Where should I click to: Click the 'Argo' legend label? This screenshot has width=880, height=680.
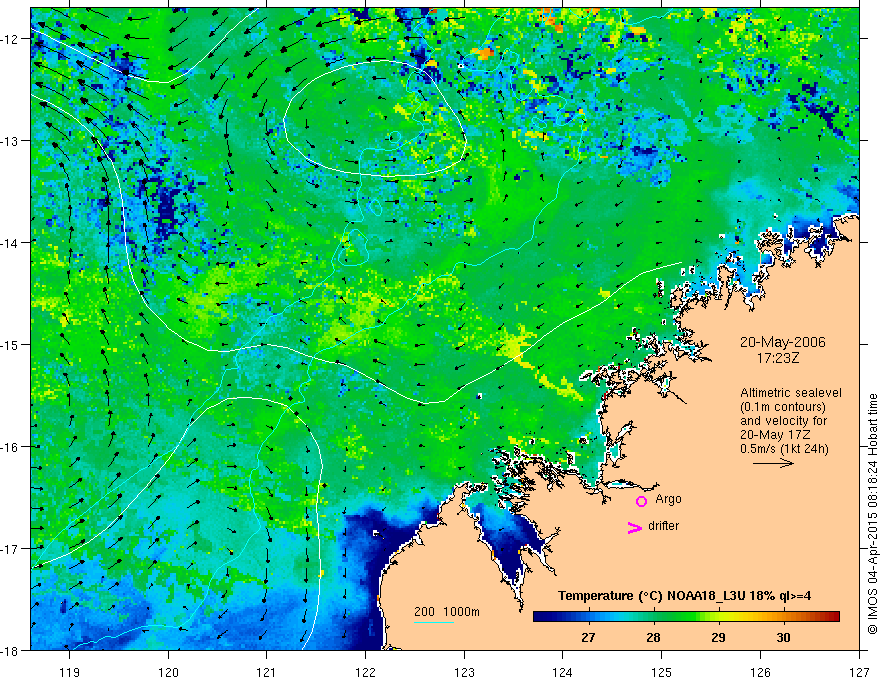[x=668, y=499]
